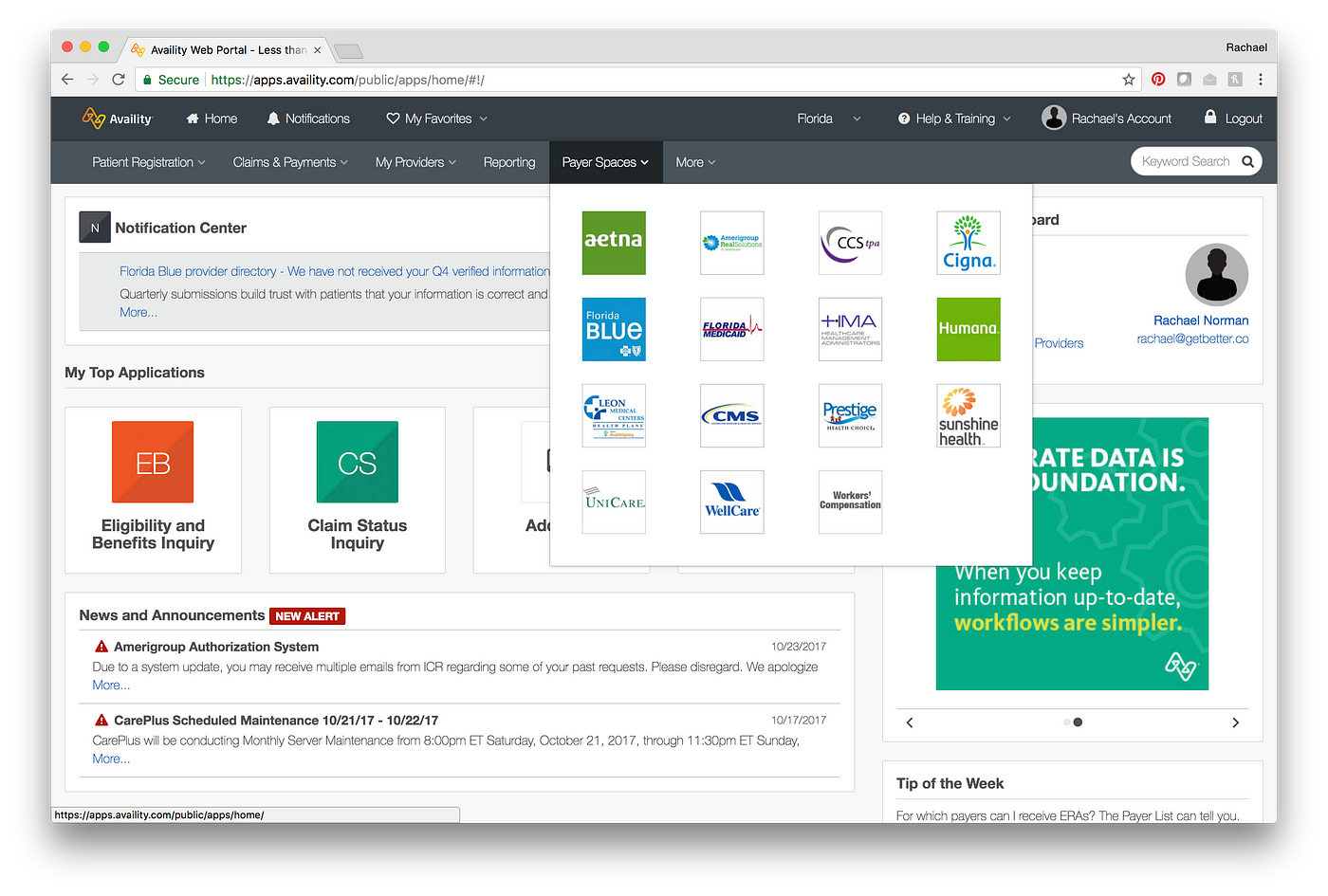Select Leon Medical Centers payer tile
This screenshot has width=1328, height=896.
pyautogui.click(x=614, y=415)
